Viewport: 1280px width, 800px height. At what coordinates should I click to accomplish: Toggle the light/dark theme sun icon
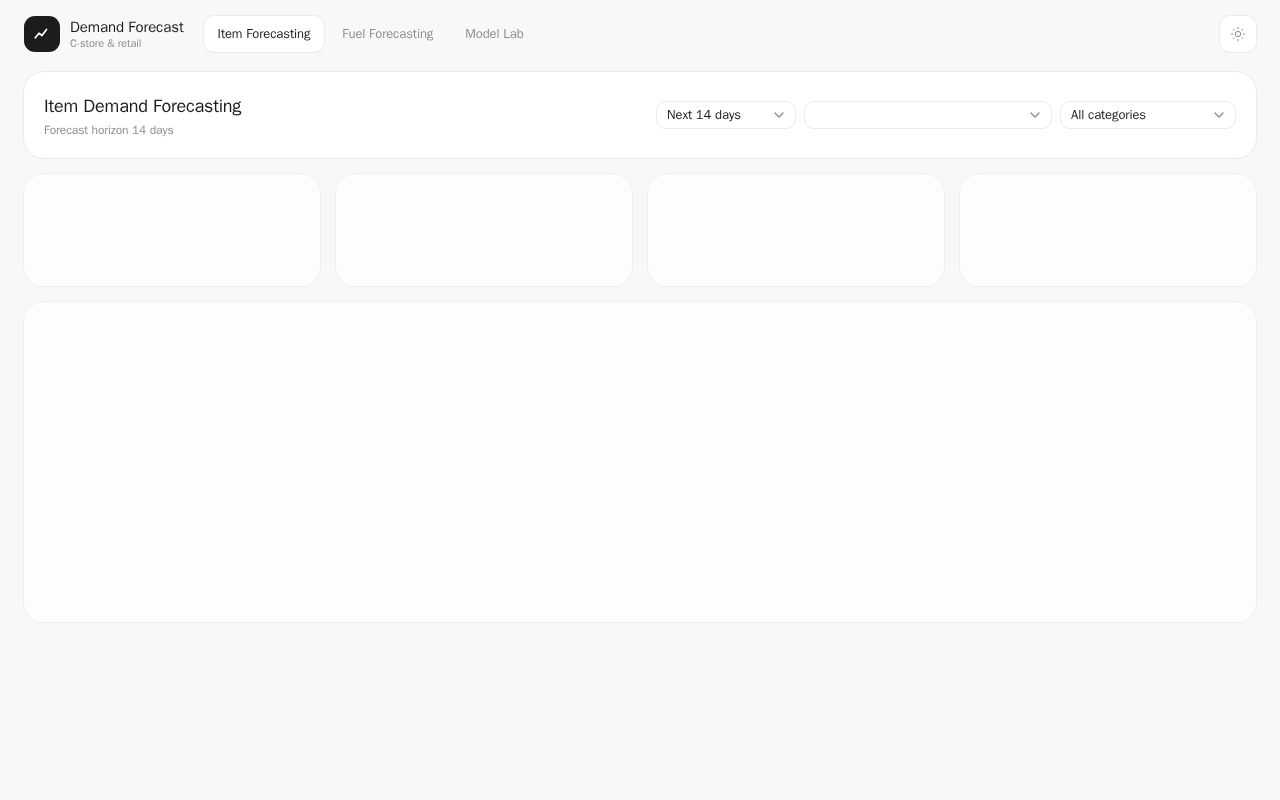(1238, 34)
